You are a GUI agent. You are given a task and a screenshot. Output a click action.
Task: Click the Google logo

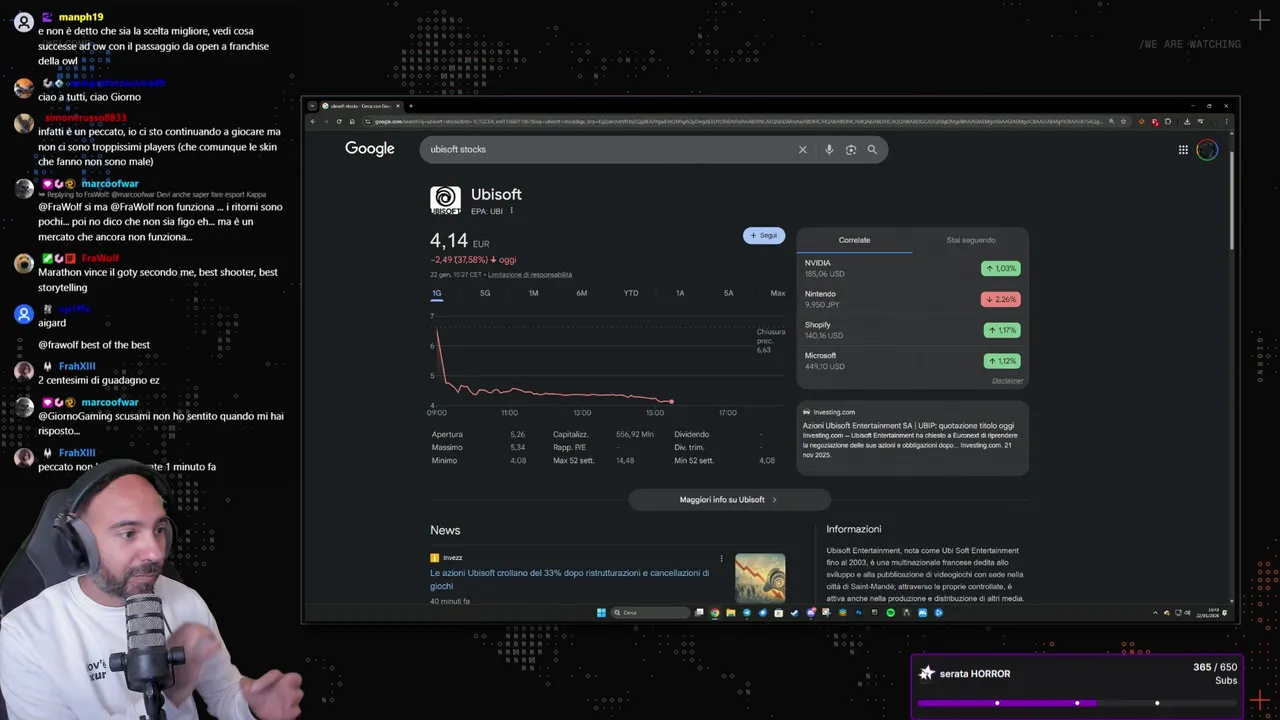(370, 149)
